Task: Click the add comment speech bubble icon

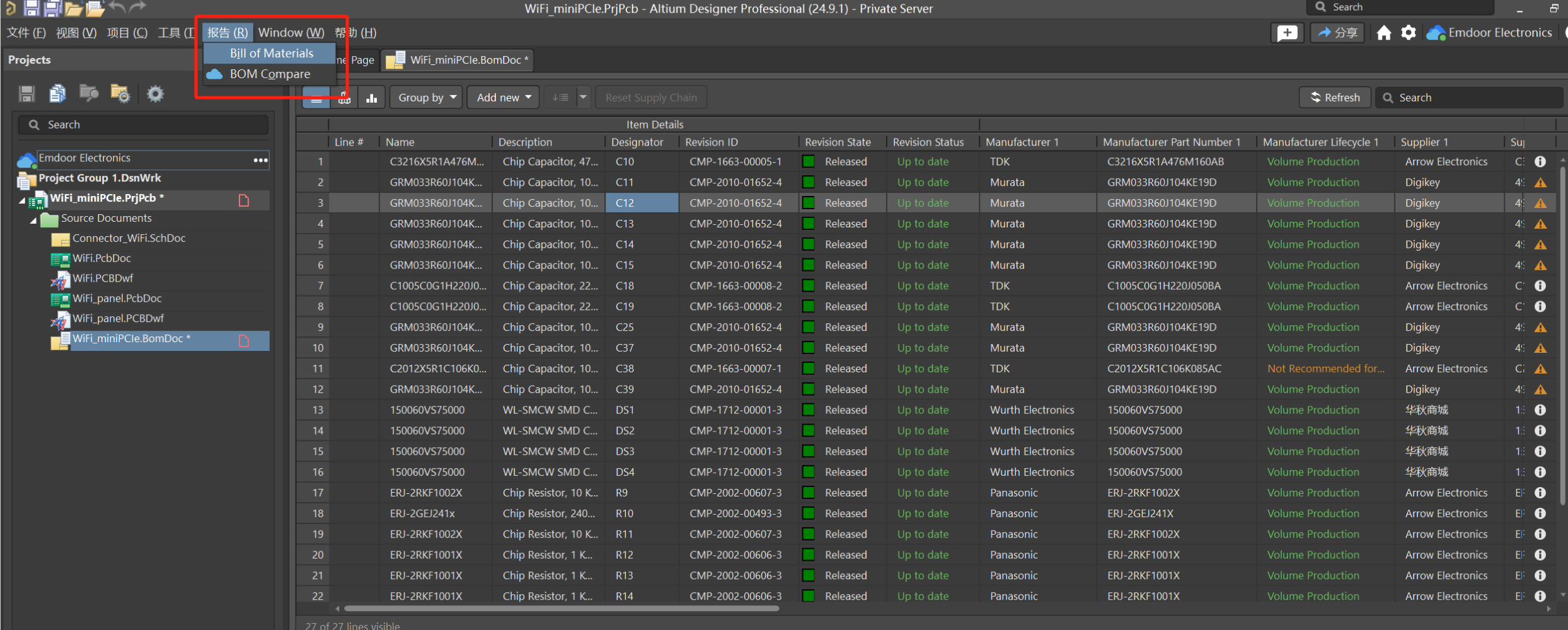Action: coord(1286,33)
